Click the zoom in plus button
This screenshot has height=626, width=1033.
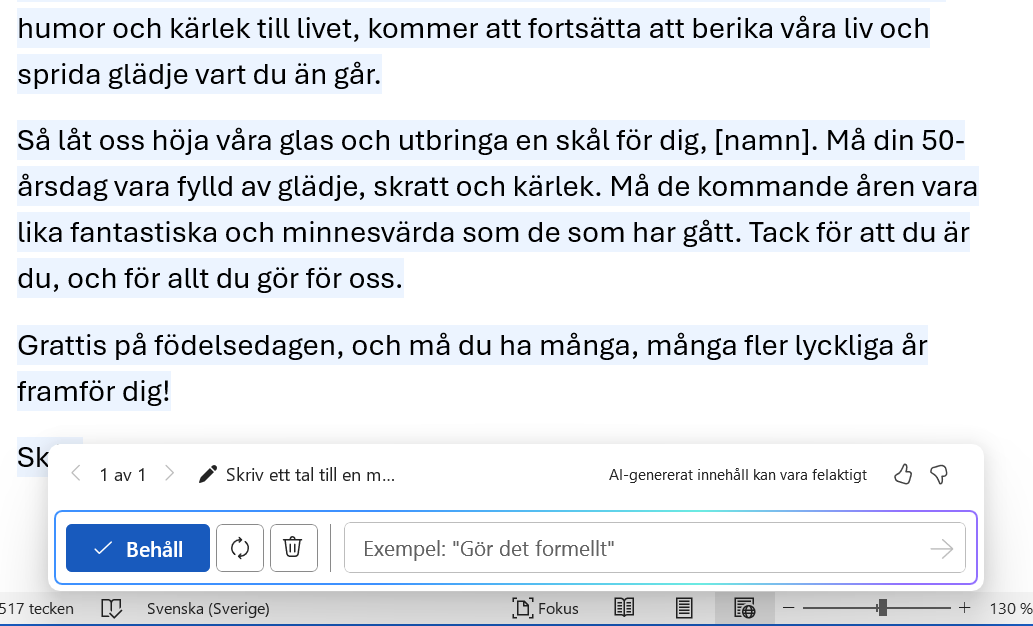pyautogui.click(x=965, y=608)
